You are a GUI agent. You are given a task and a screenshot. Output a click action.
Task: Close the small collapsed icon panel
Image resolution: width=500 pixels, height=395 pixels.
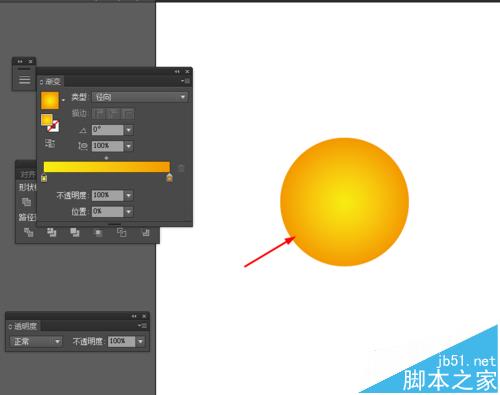[x=30, y=62]
